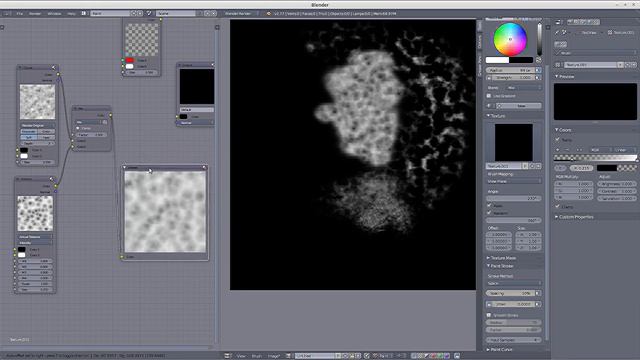Select the black background color swatch

521,60
